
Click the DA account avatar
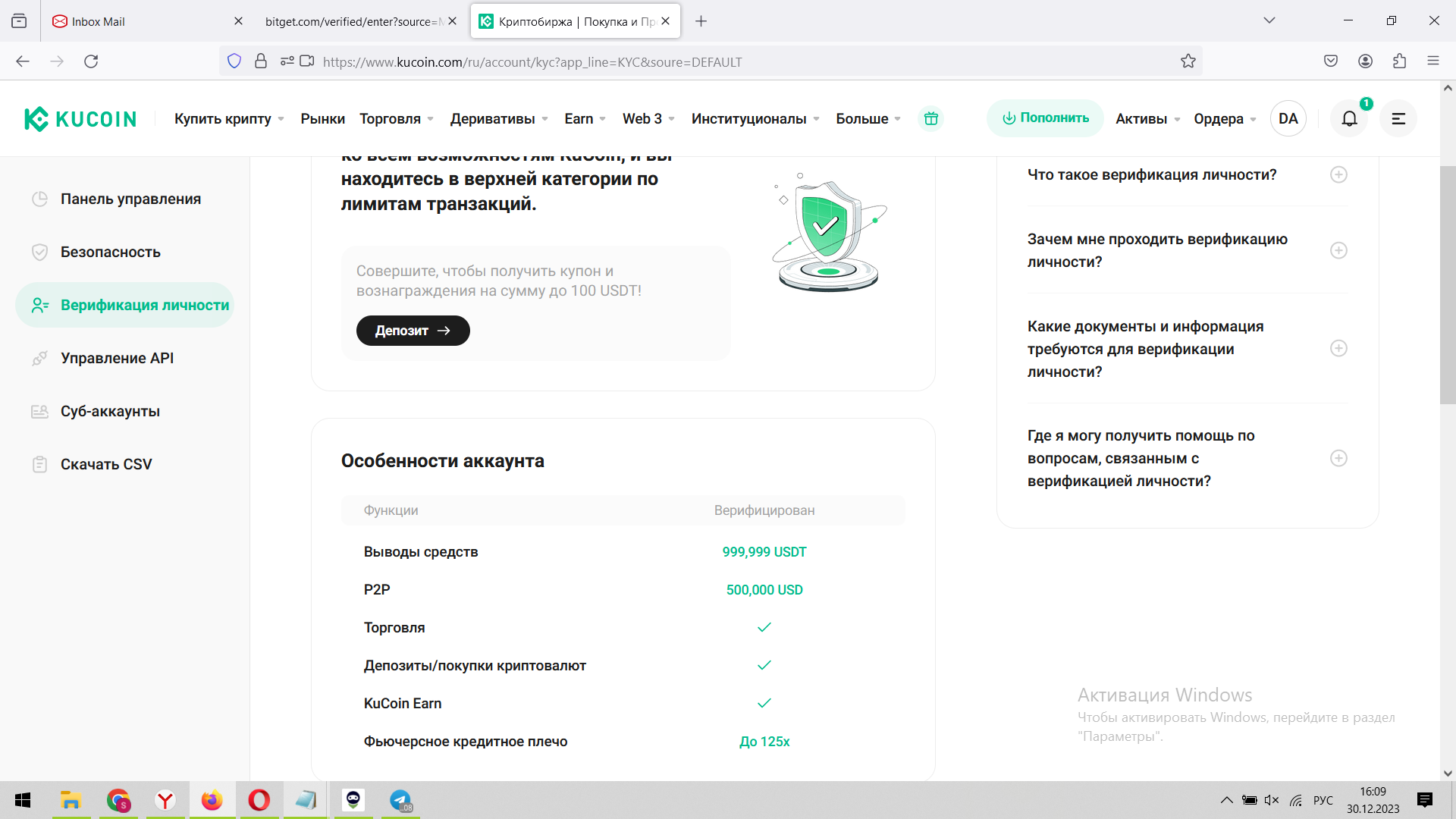pyautogui.click(x=1288, y=118)
